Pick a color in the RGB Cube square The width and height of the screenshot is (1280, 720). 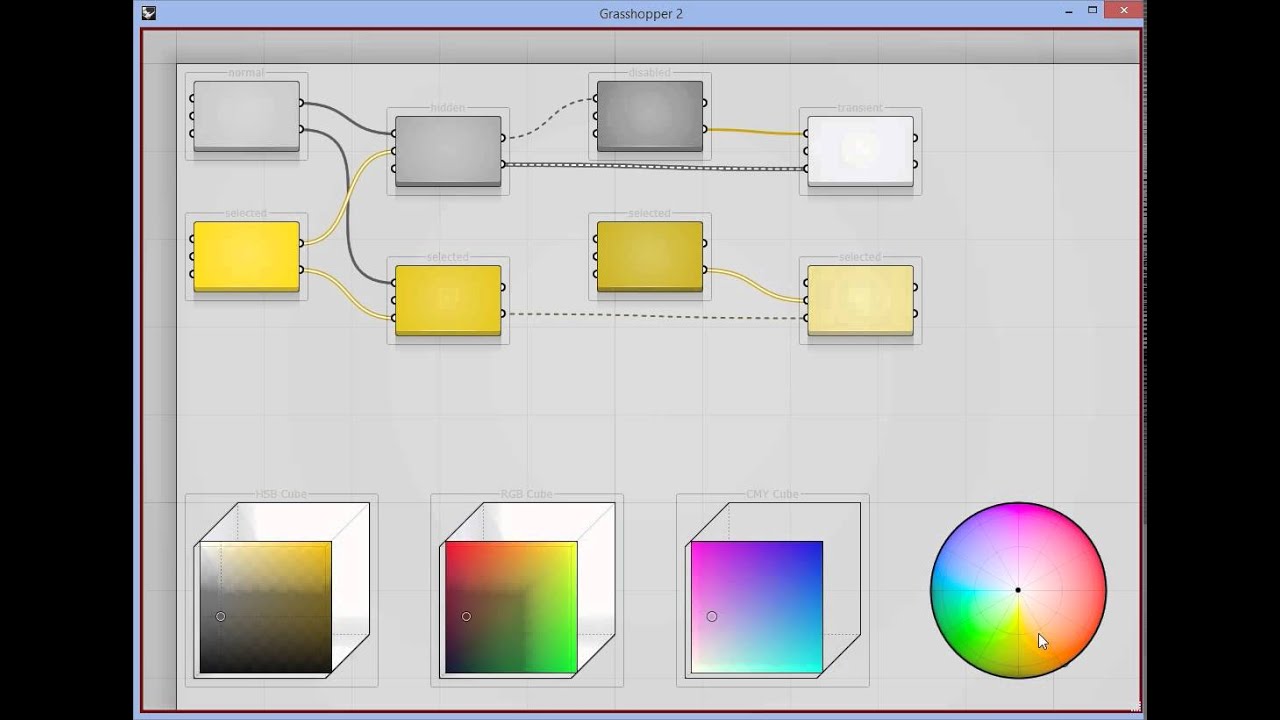click(x=511, y=608)
